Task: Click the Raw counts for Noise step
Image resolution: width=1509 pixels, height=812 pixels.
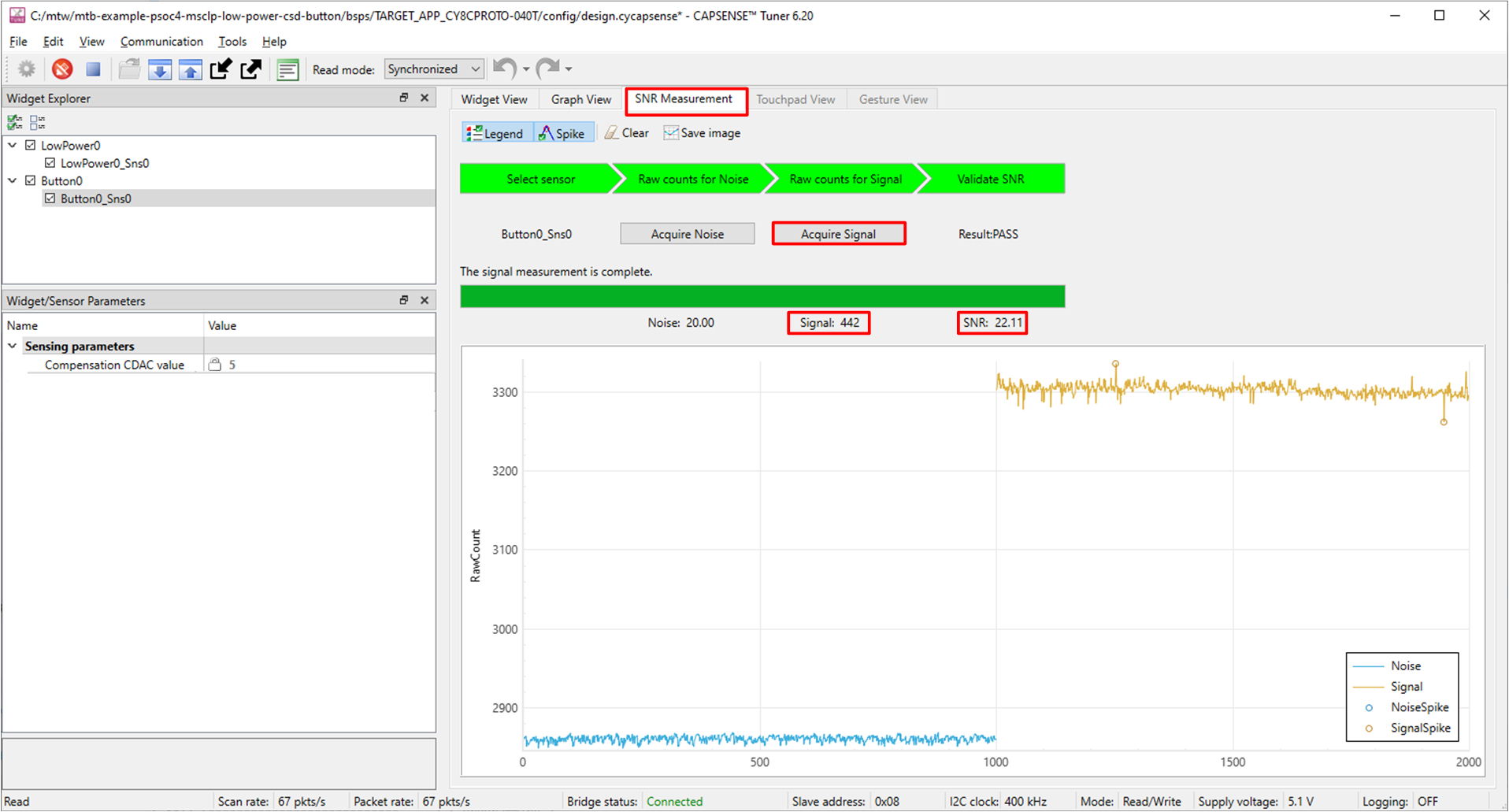Action: coord(691,179)
